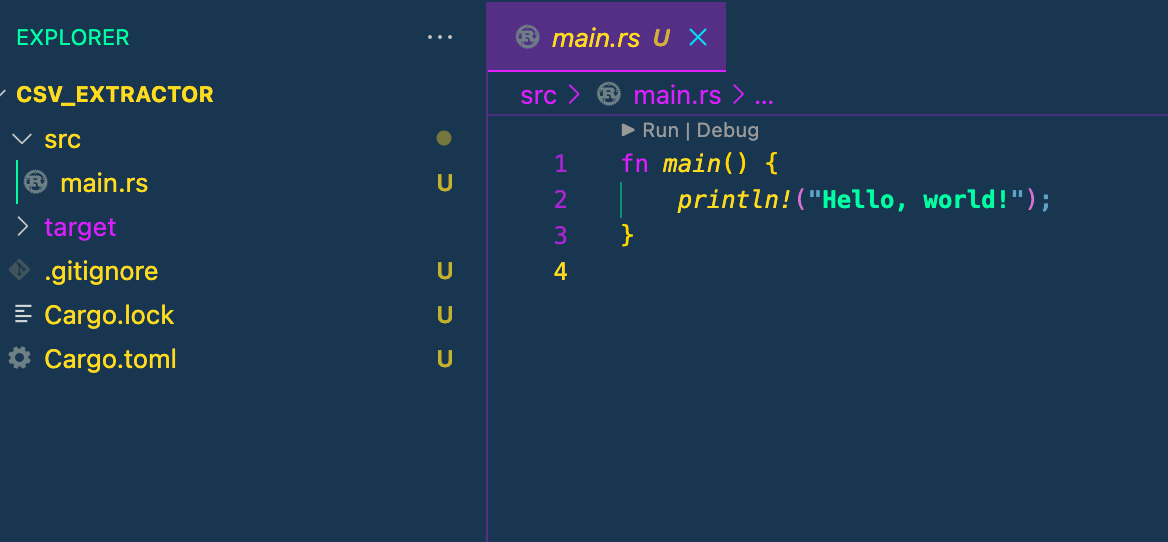This screenshot has width=1168, height=542.
Task: Click the lines icon beside Cargo.lock
Action: coord(22,315)
